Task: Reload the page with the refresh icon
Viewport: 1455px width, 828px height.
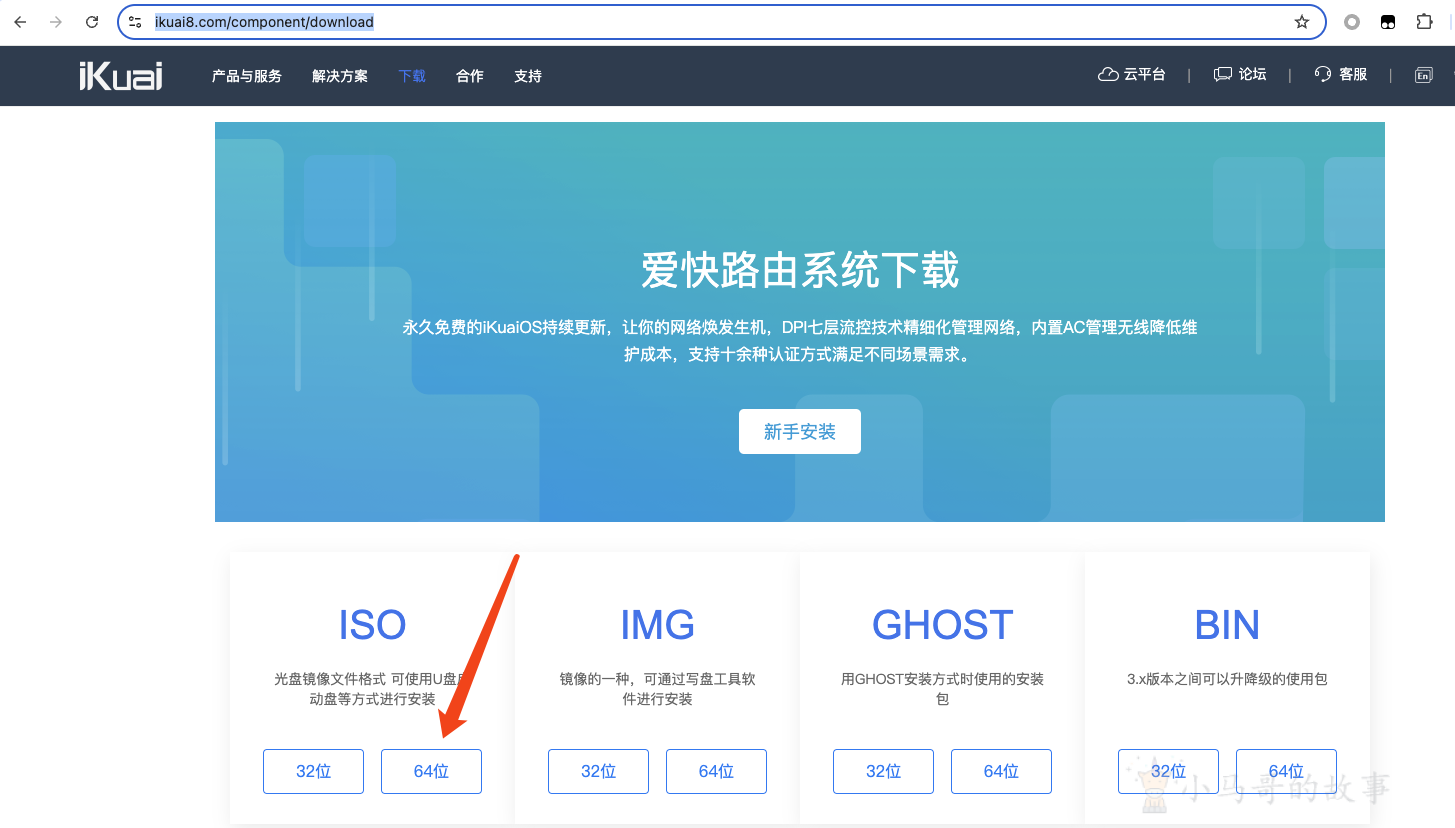Action: click(x=92, y=22)
